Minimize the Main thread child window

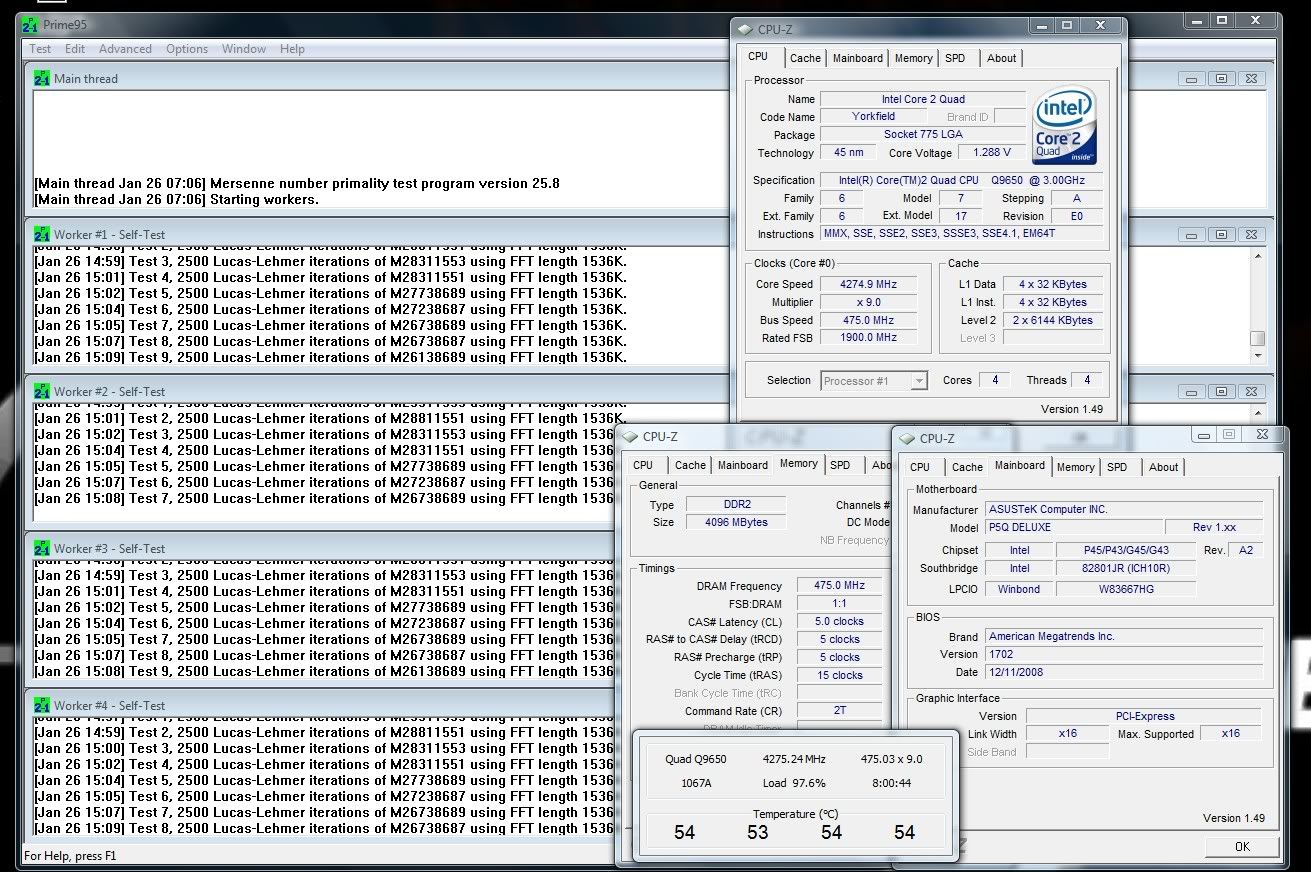[x=1192, y=79]
